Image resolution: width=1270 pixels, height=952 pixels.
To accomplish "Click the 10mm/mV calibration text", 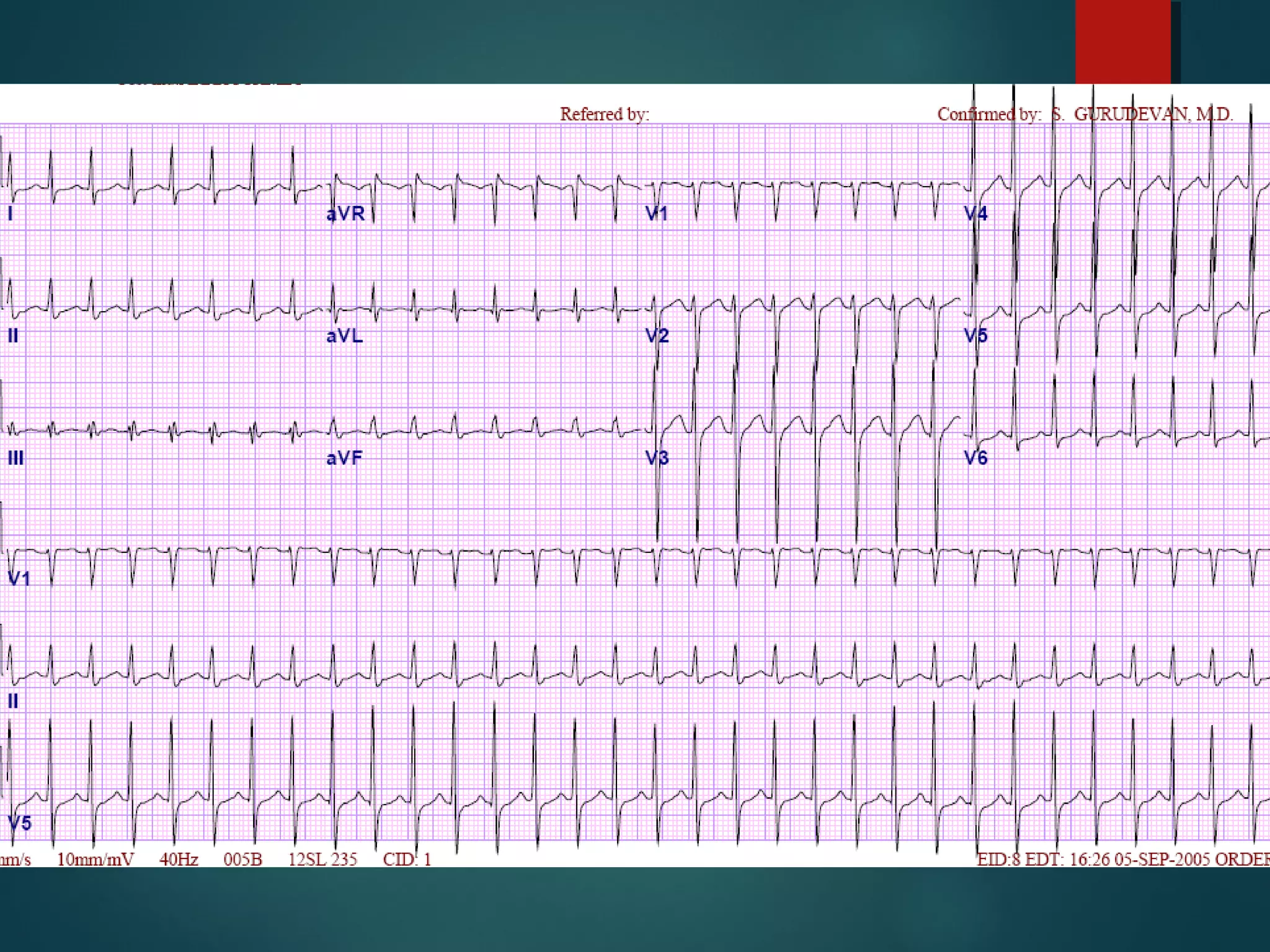I will click(x=95, y=860).
